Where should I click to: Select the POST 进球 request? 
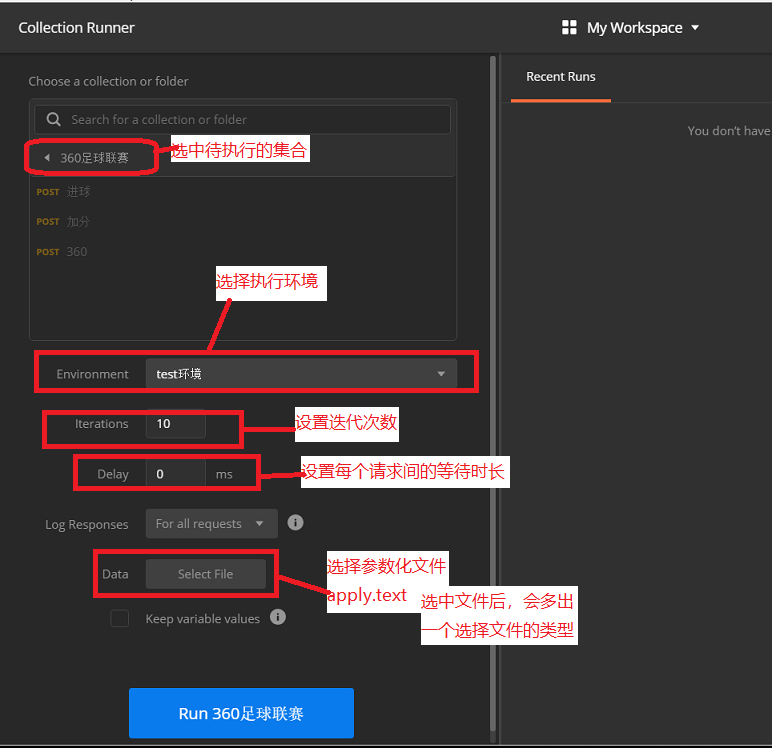point(63,192)
